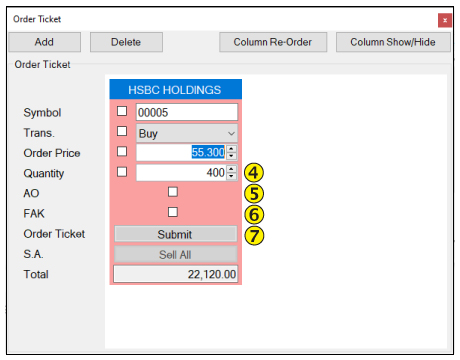Click the Total field 22,120.00

click(175, 274)
